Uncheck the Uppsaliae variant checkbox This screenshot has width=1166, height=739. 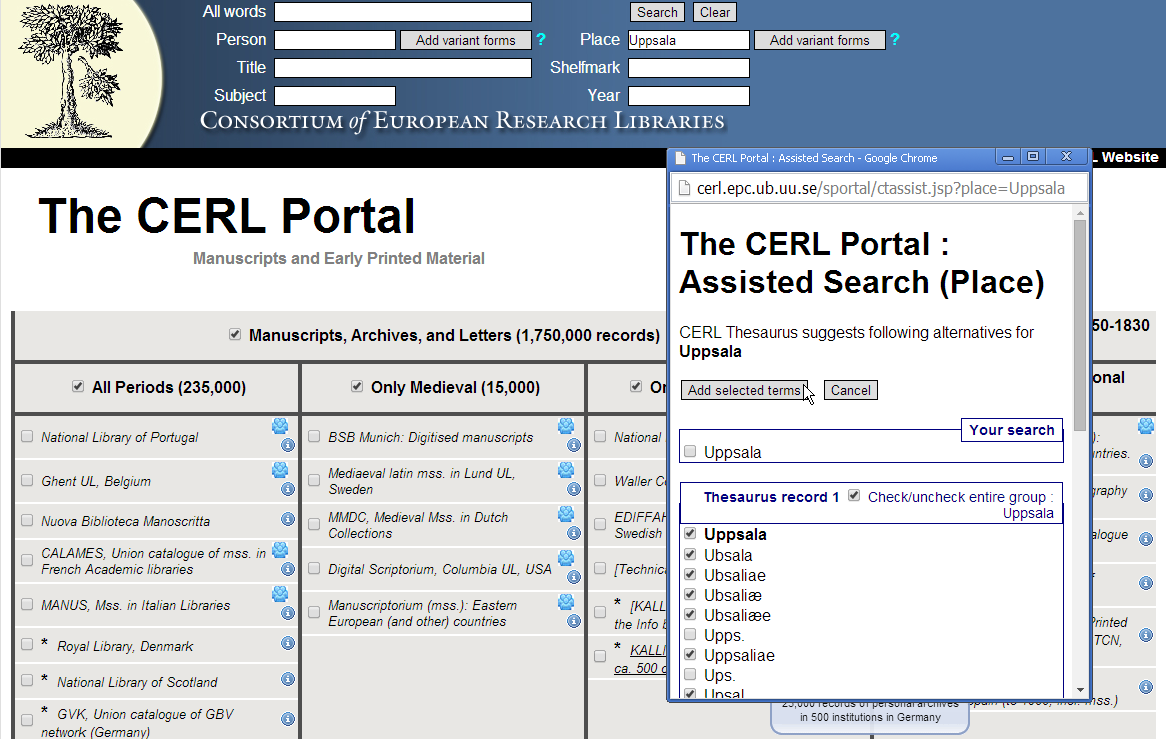tap(690, 655)
